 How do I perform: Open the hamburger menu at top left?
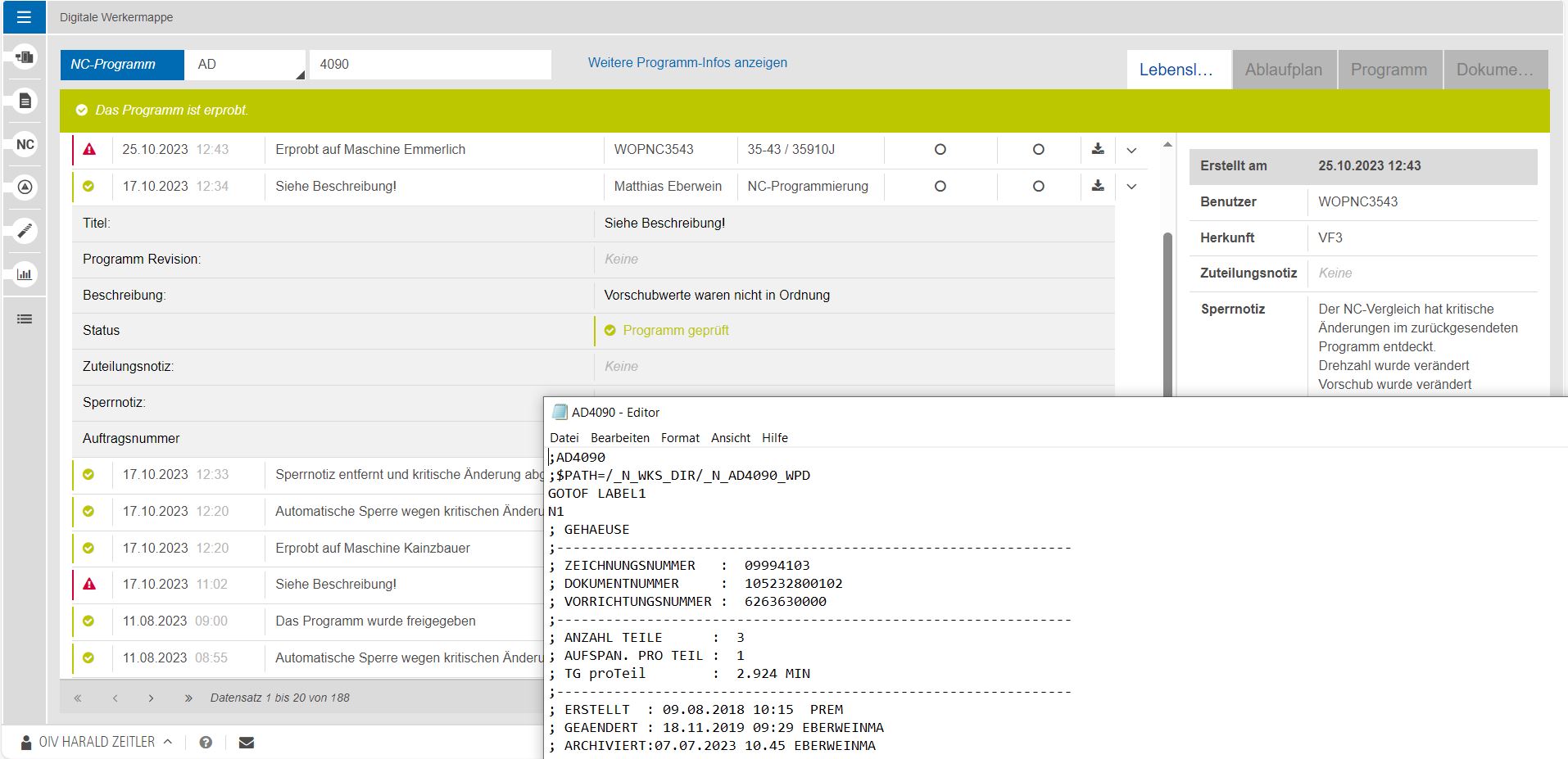click(x=24, y=17)
